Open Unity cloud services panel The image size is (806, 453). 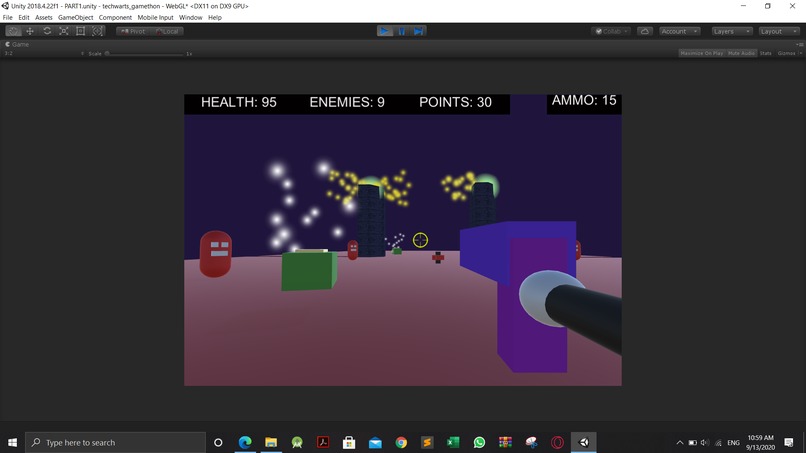(645, 31)
